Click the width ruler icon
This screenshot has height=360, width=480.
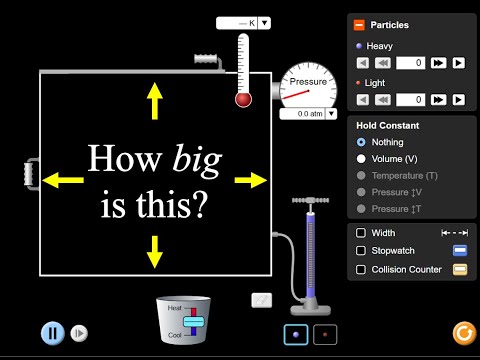pyautogui.click(x=455, y=233)
